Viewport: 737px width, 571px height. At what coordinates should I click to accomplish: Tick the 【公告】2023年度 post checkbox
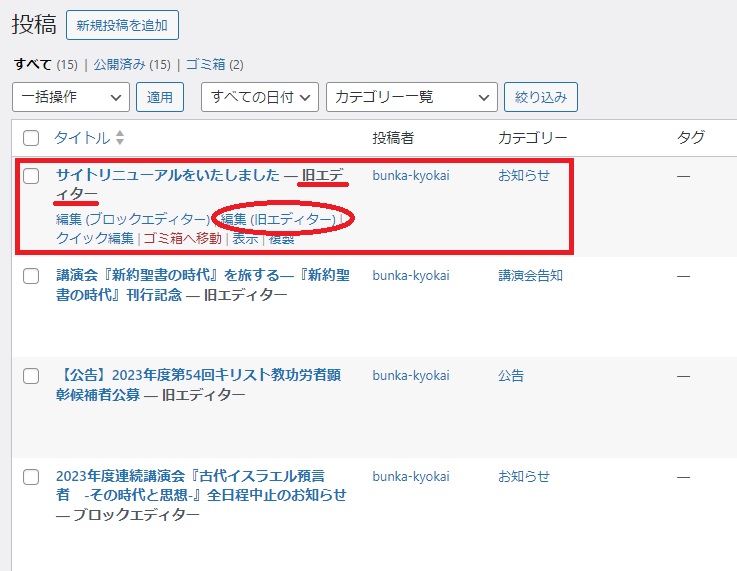point(31,376)
